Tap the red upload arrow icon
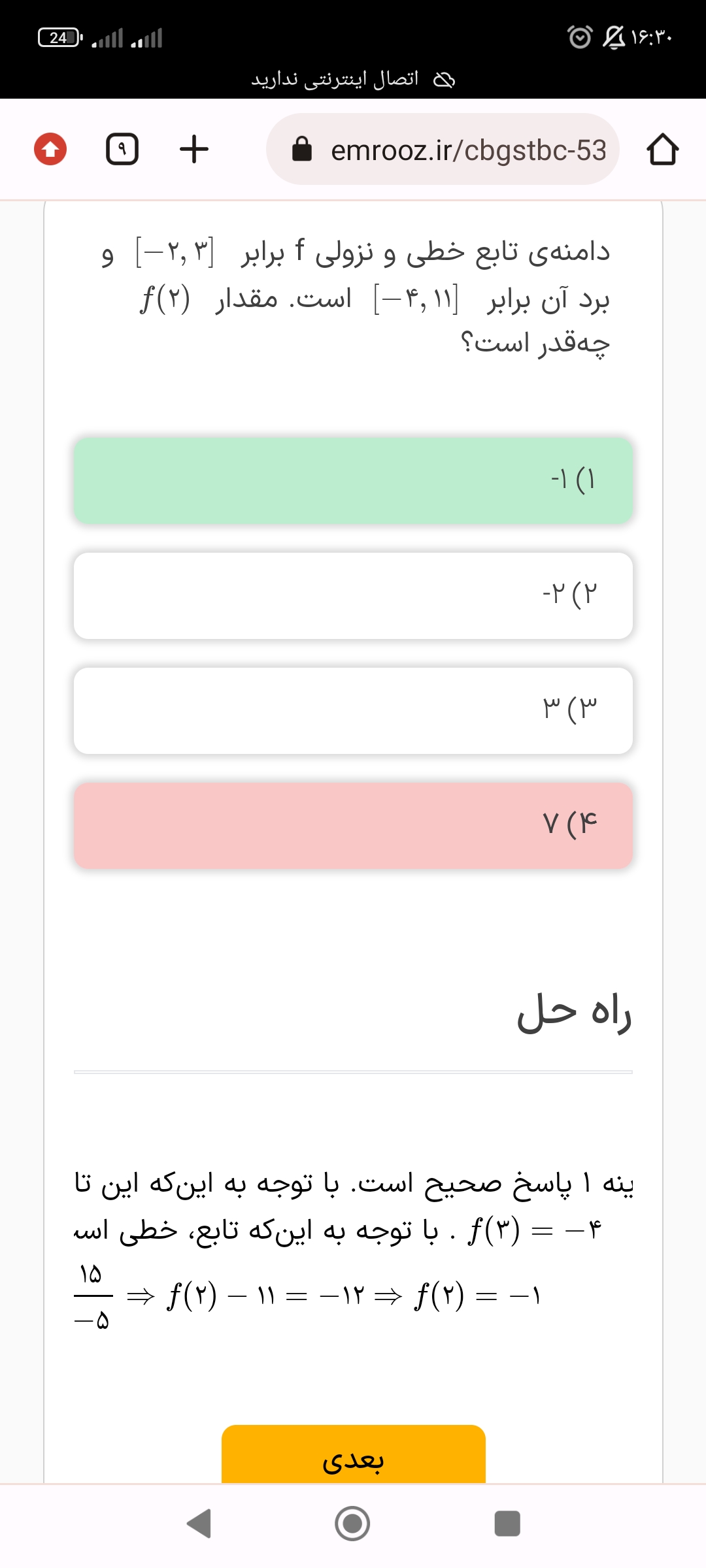Viewport: 706px width, 1568px height. point(50,149)
